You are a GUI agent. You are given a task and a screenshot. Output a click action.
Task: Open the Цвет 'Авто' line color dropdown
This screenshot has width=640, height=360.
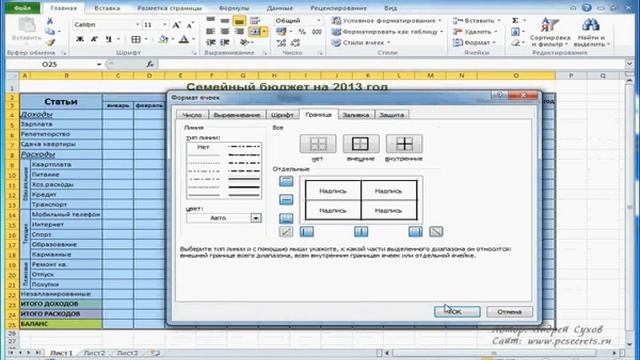[x=256, y=218]
